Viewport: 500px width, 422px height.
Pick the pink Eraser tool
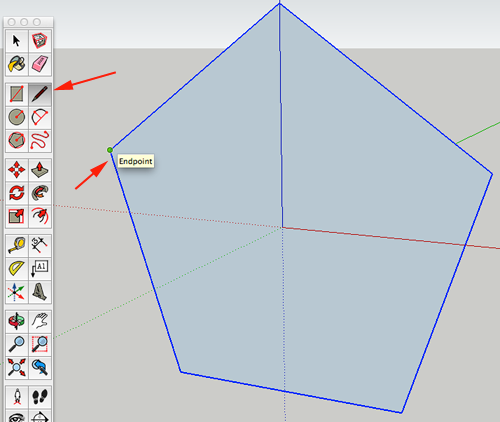40,64
